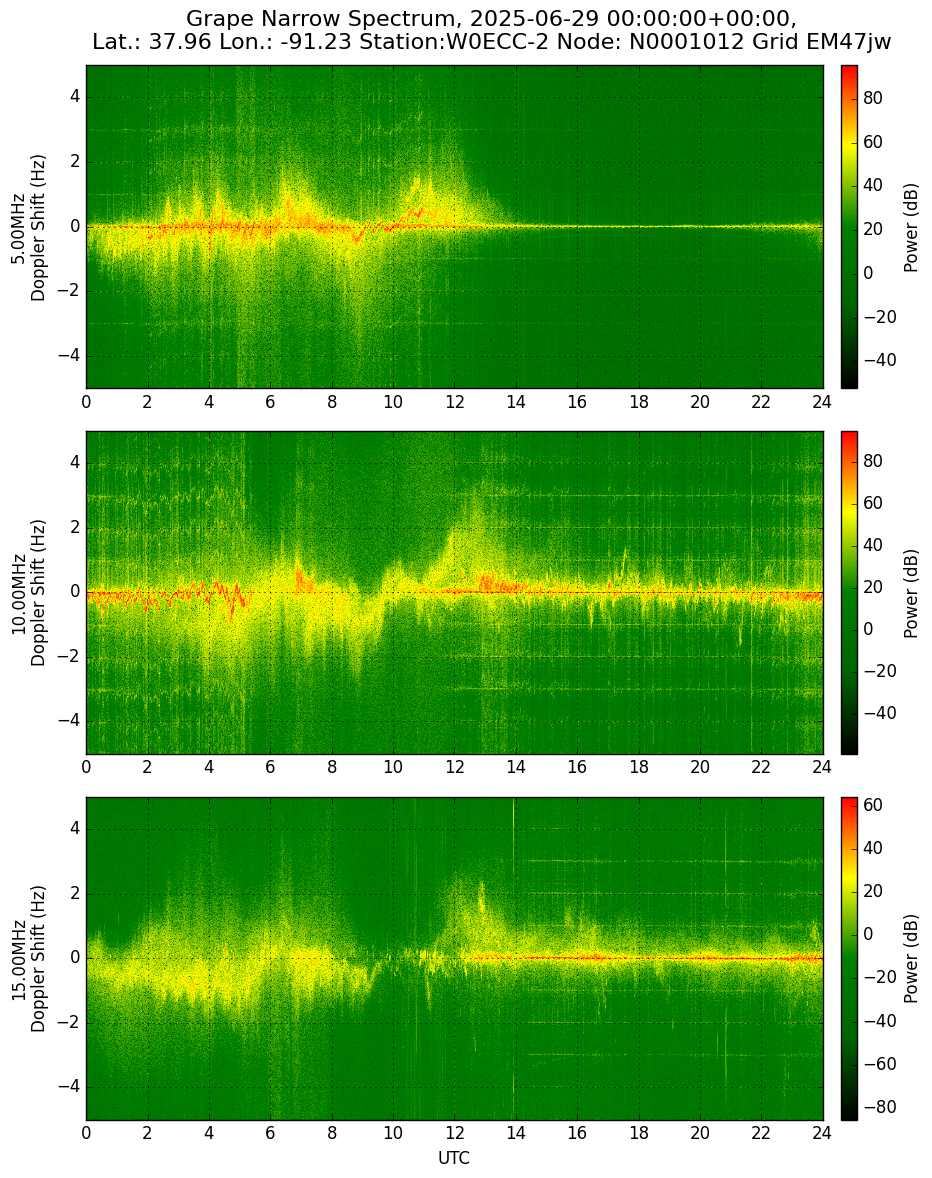Click the 6 tick under the 10.00MHz plot

point(270,767)
